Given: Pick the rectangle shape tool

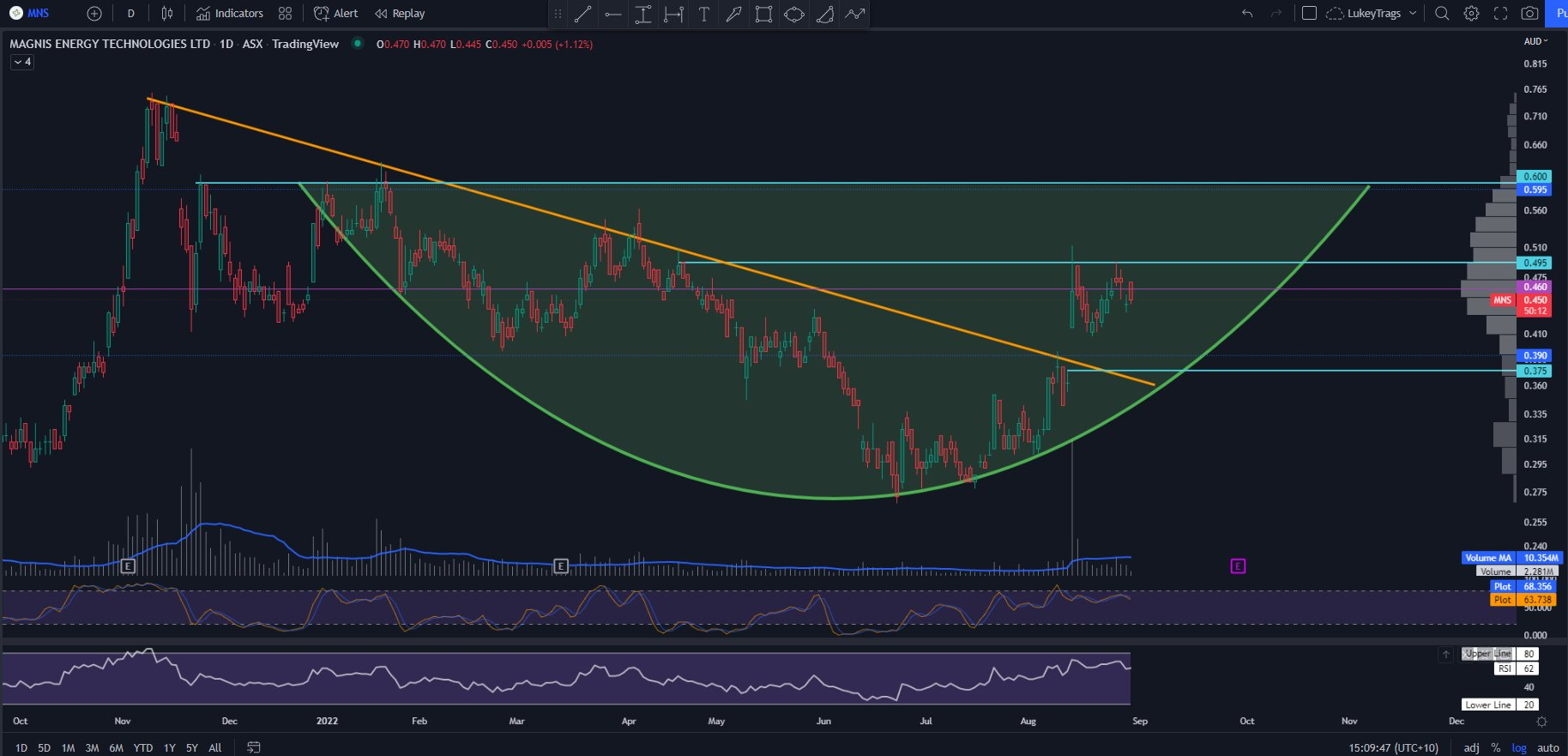Looking at the screenshot, I should 763,14.
